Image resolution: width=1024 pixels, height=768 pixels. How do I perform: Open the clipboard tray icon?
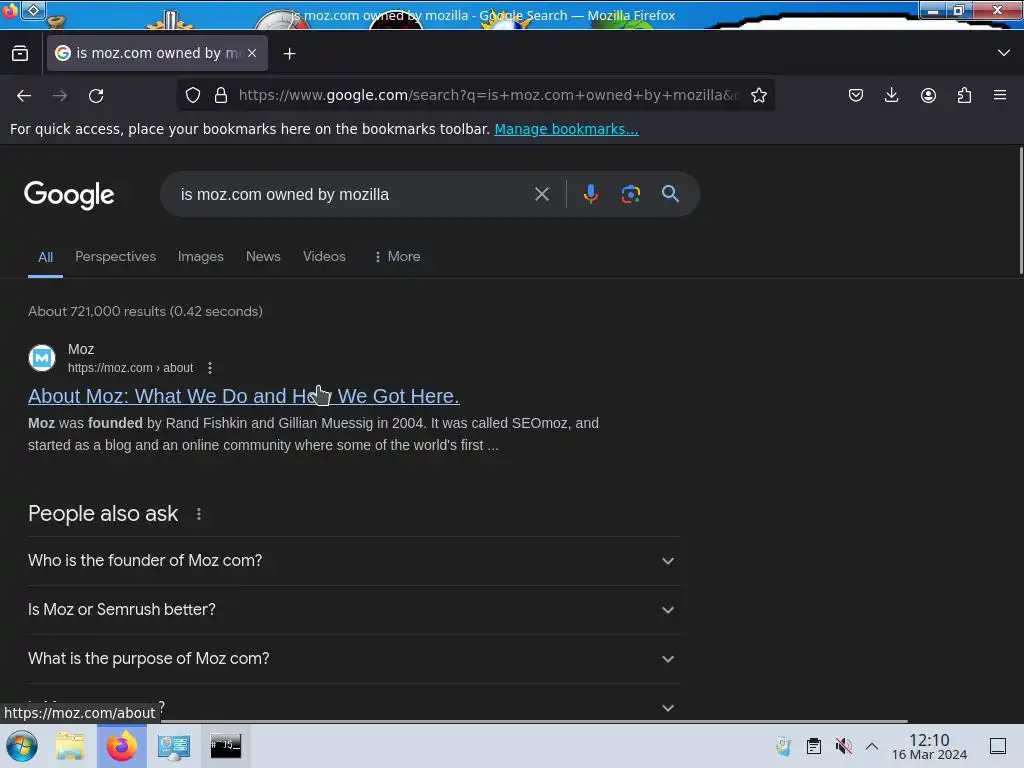pos(814,746)
